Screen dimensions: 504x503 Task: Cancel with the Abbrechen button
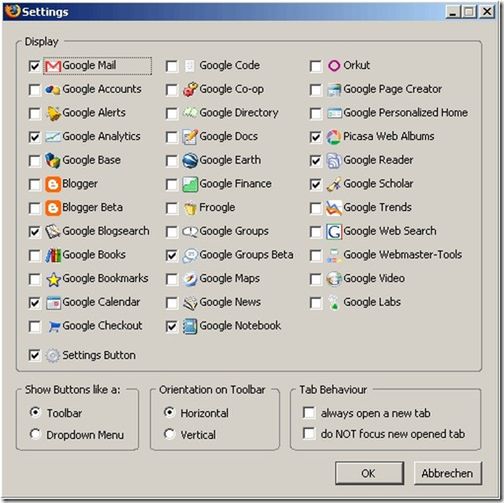447,473
